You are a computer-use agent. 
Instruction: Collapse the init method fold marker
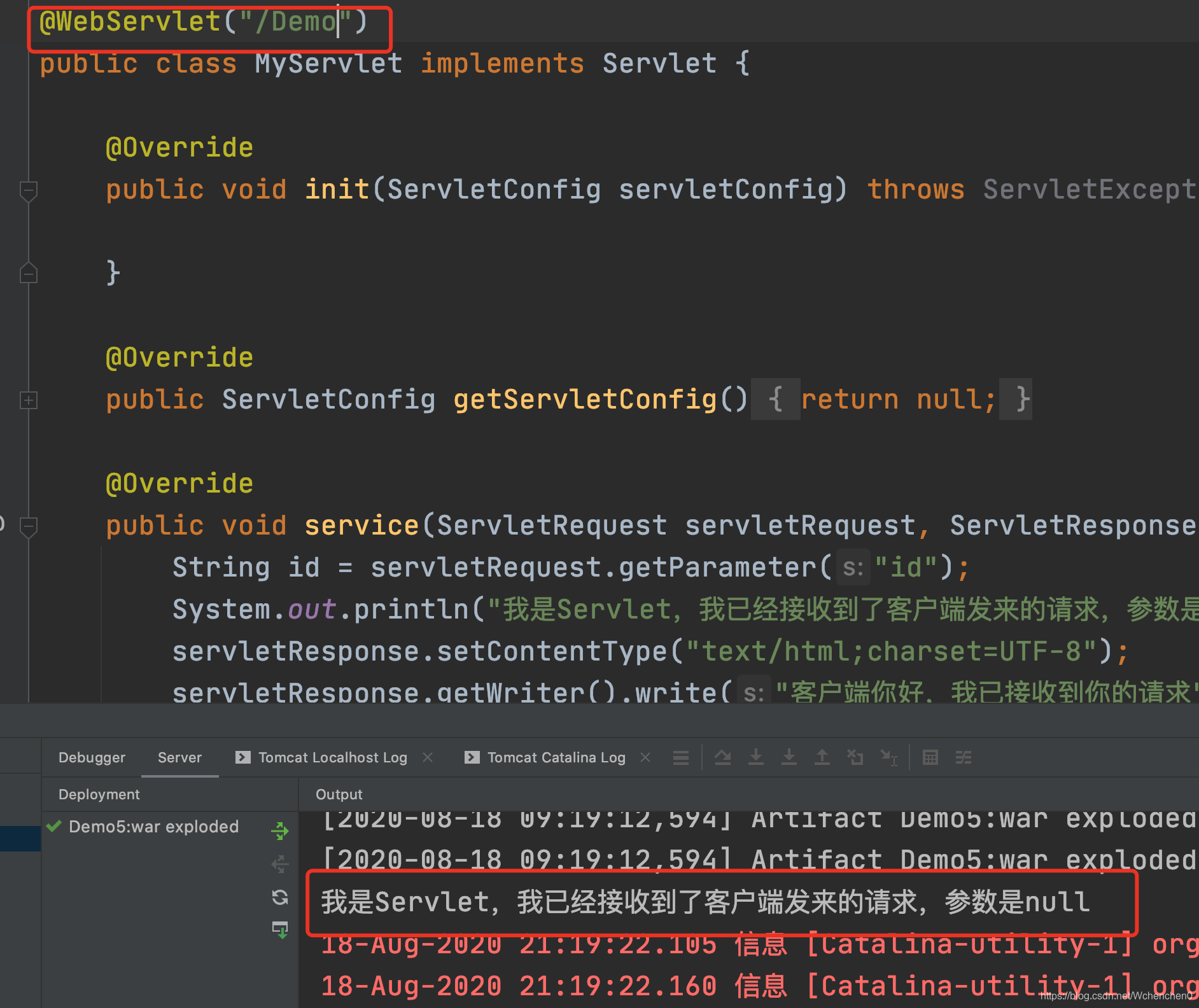(28, 190)
